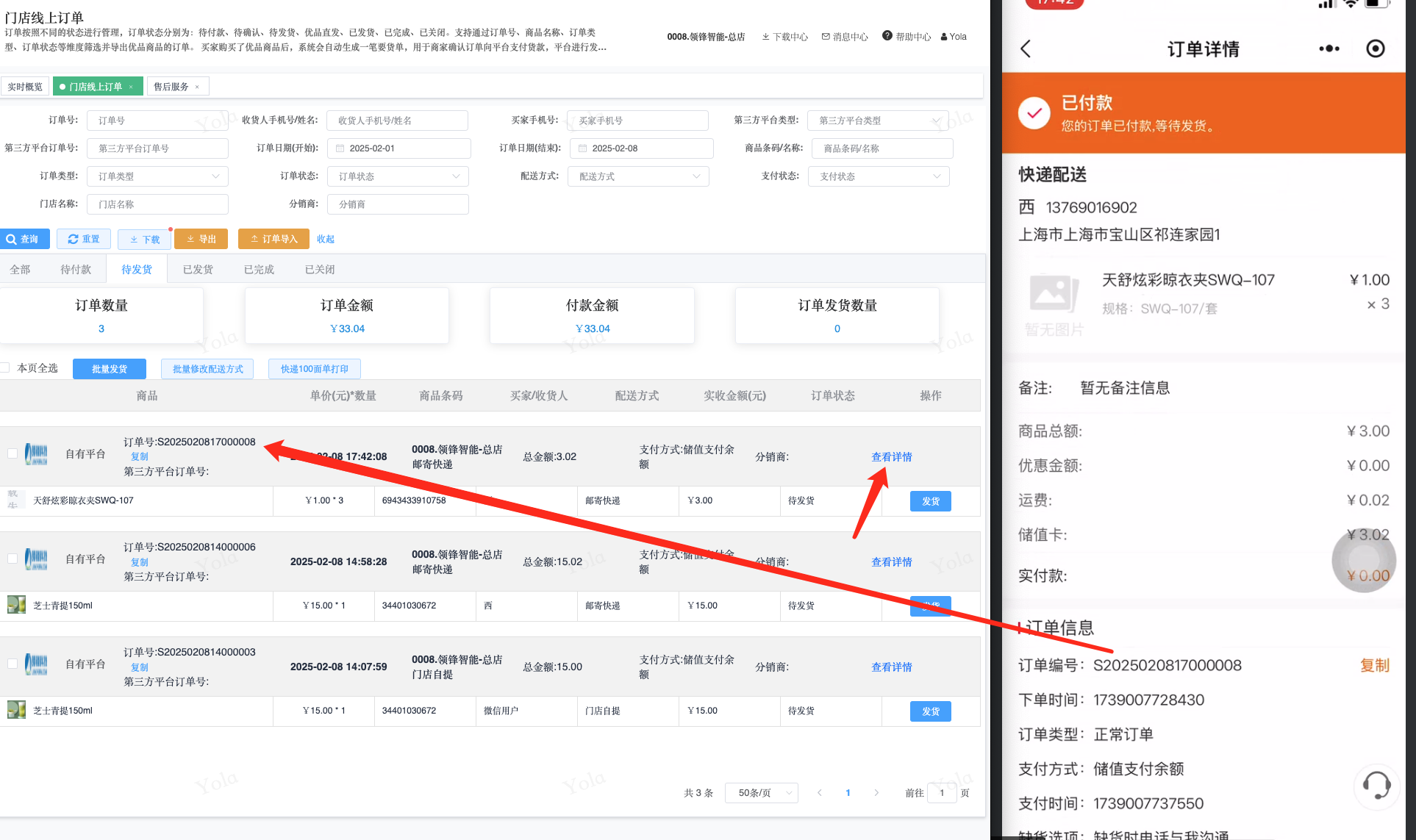The width and height of the screenshot is (1416, 840).
Task: Click the back arrow in order details
Action: (1026, 49)
